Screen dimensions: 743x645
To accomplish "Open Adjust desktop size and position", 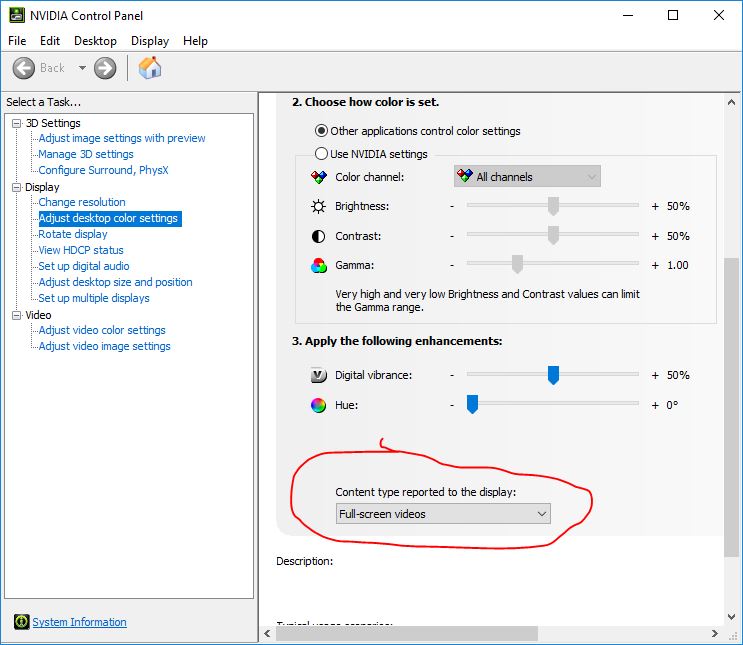I will [115, 282].
